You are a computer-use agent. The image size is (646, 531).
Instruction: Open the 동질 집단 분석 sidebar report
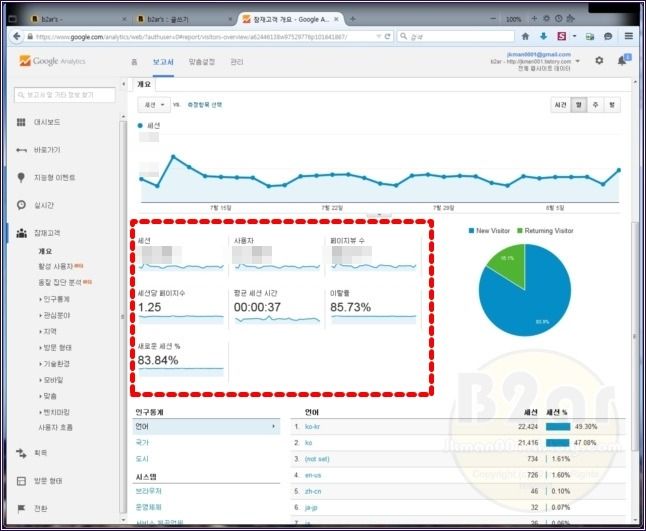coord(60,283)
